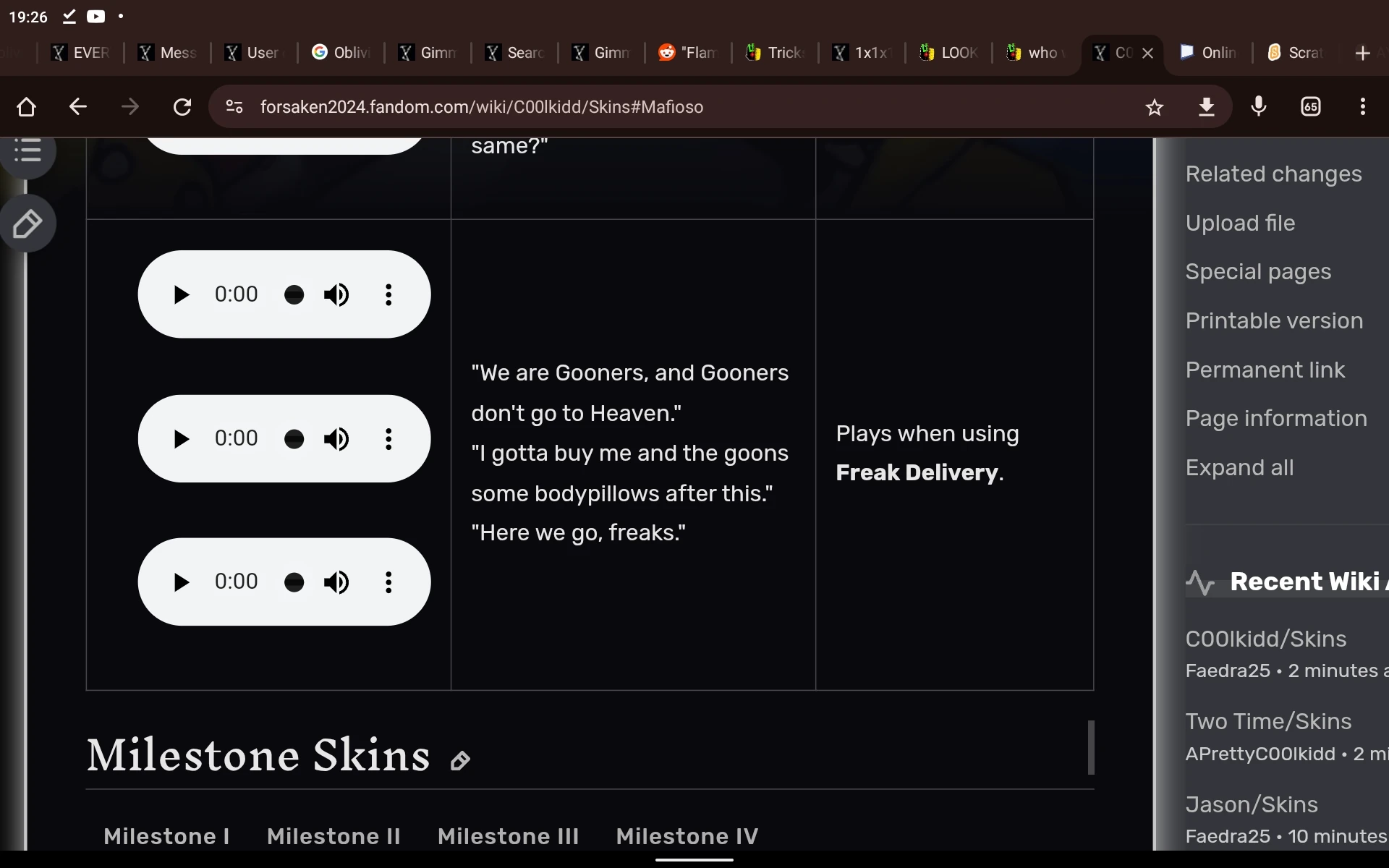This screenshot has width=1389, height=868.
Task: Open third audio player's more options
Action: [x=388, y=582]
